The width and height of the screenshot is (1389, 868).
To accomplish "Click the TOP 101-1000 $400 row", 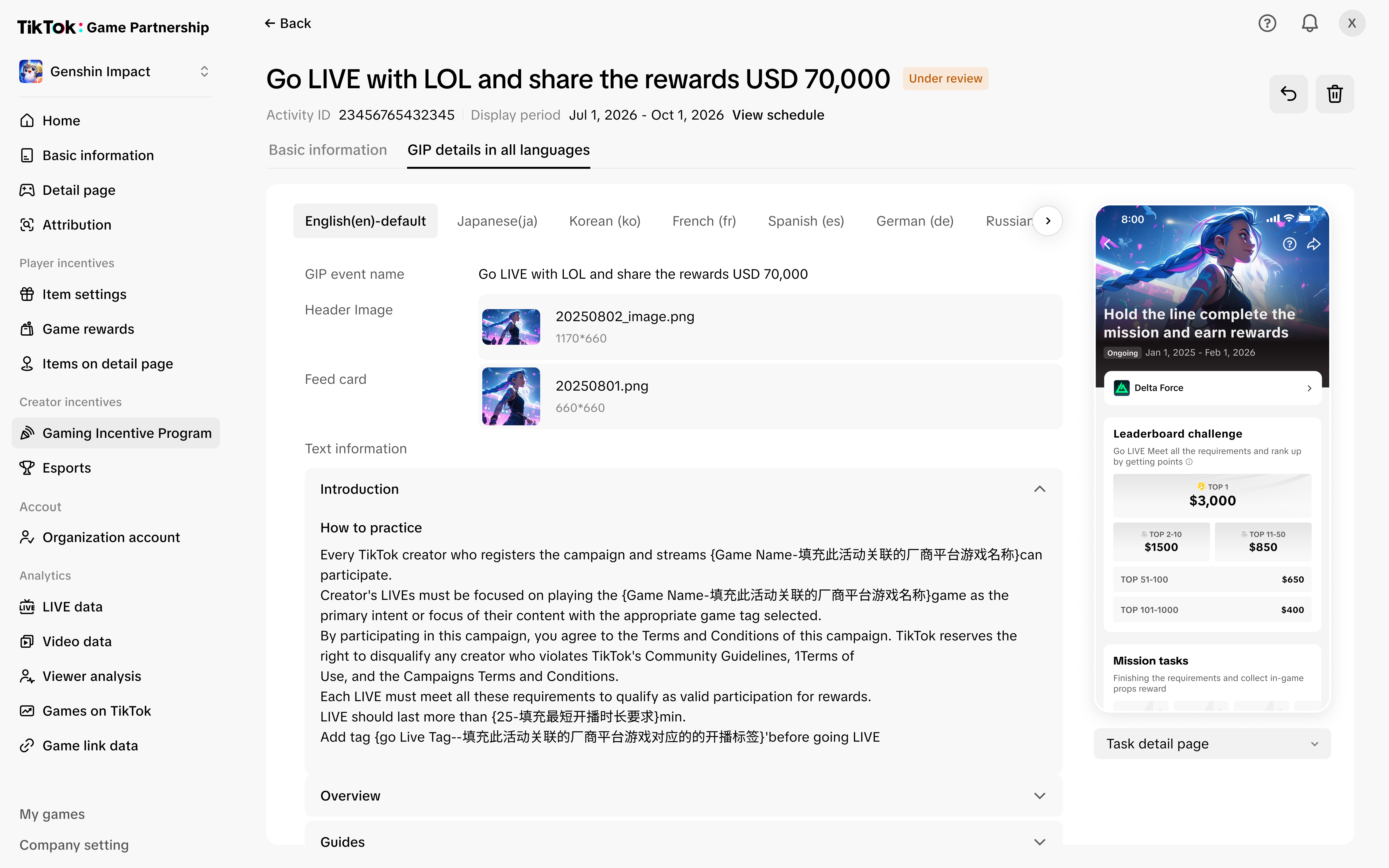I will pos(1212,610).
